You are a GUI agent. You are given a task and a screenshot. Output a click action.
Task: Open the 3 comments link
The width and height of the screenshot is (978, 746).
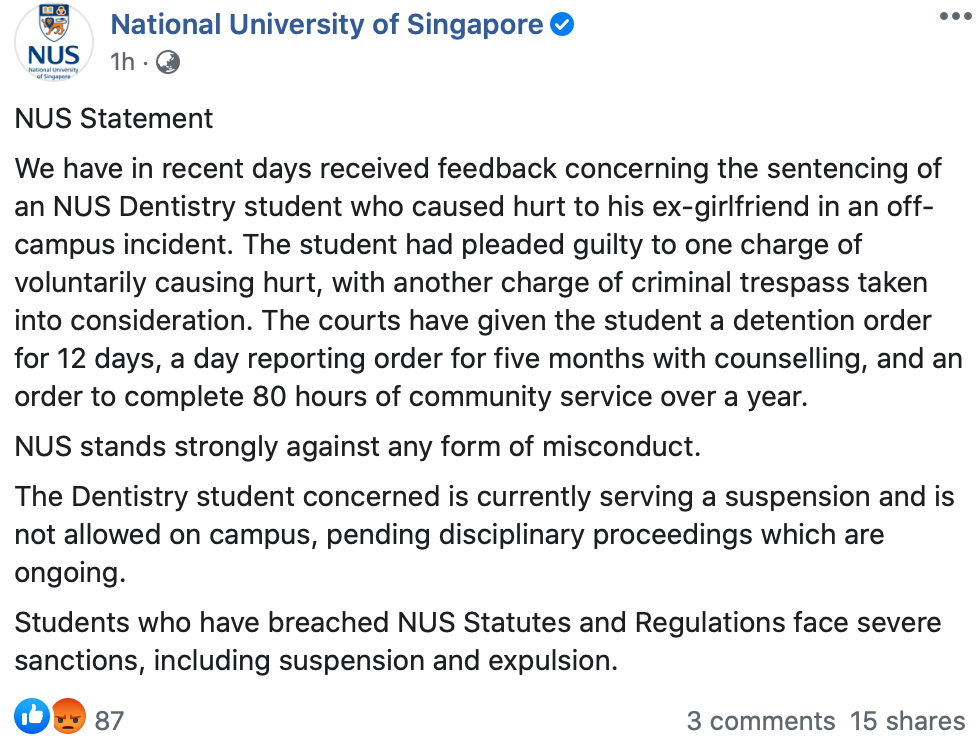coord(761,720)
